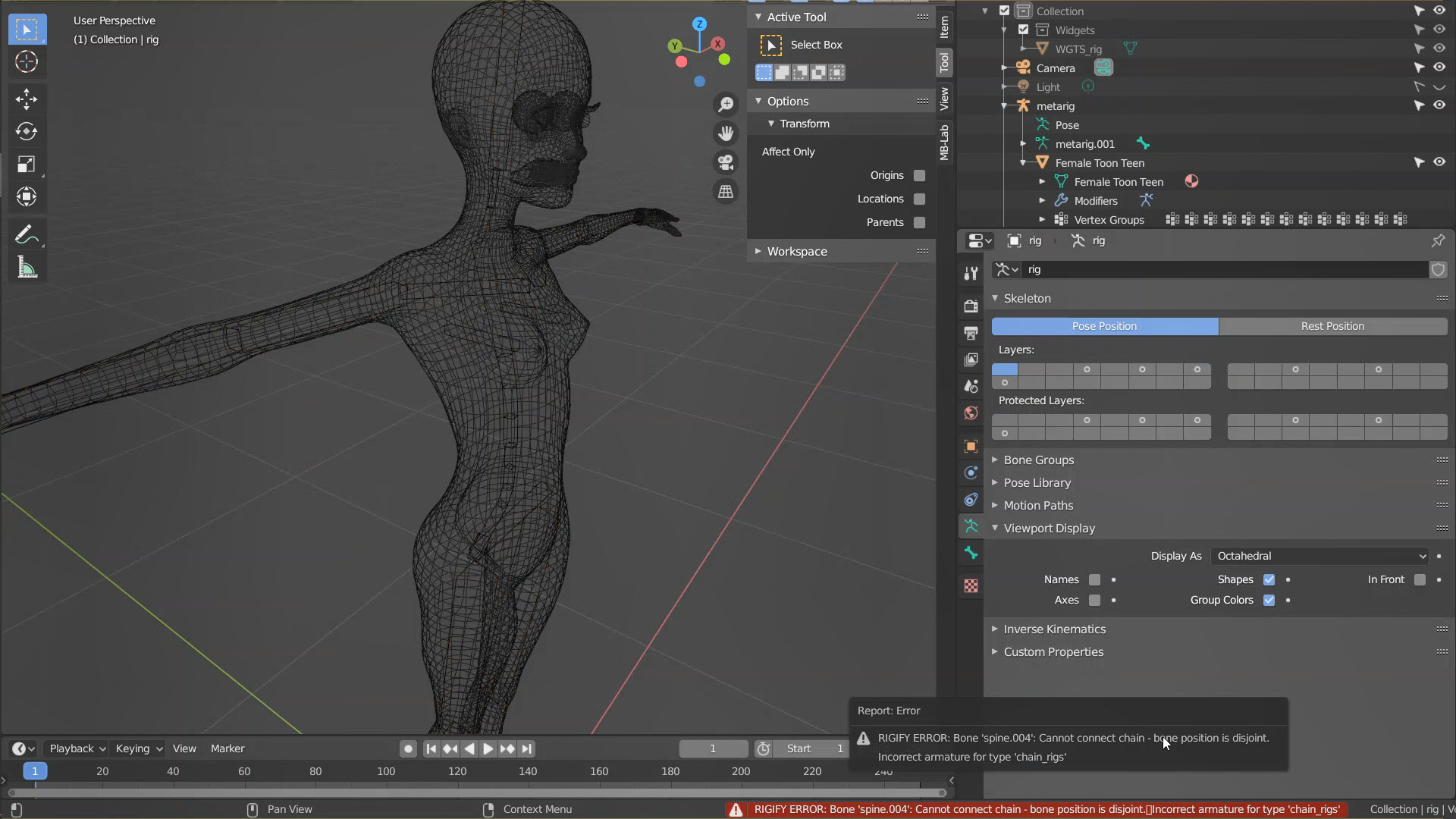Click the pan view hand icon
The width and height of the screenshot is (1456, 819).
(x=726, y=133)
